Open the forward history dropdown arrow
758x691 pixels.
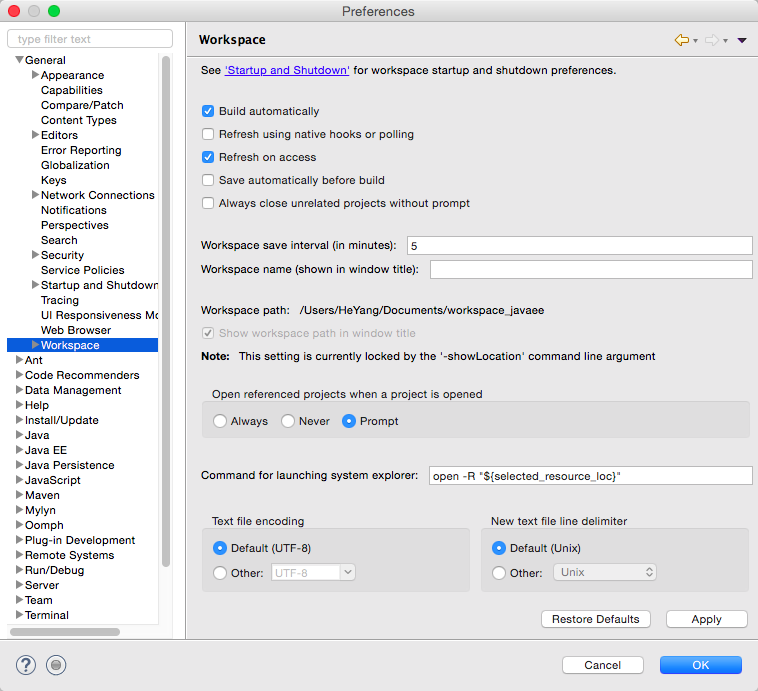pos(725,41)
